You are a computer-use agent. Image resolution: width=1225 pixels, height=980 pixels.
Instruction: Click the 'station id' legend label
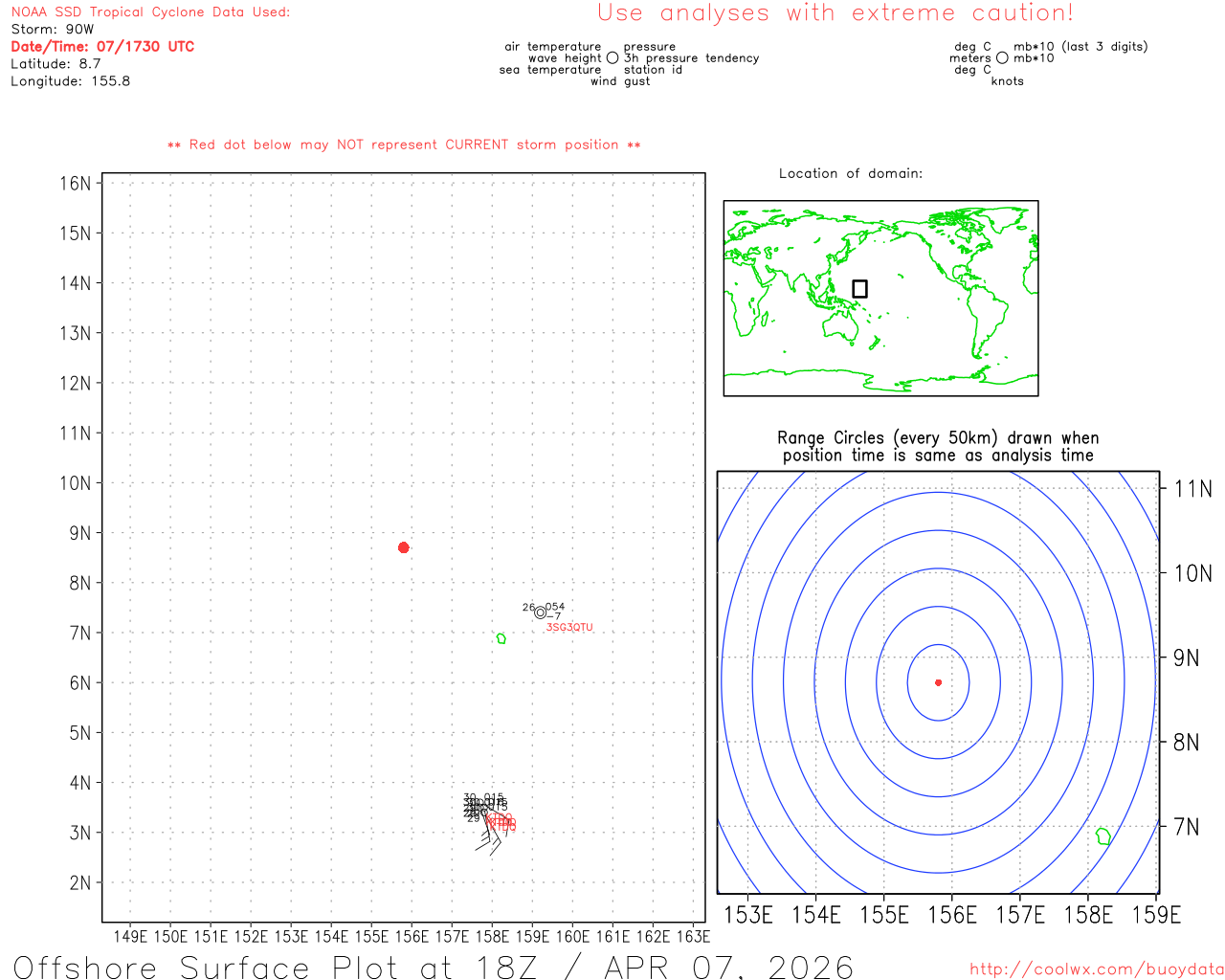click(x=653, y=70)
